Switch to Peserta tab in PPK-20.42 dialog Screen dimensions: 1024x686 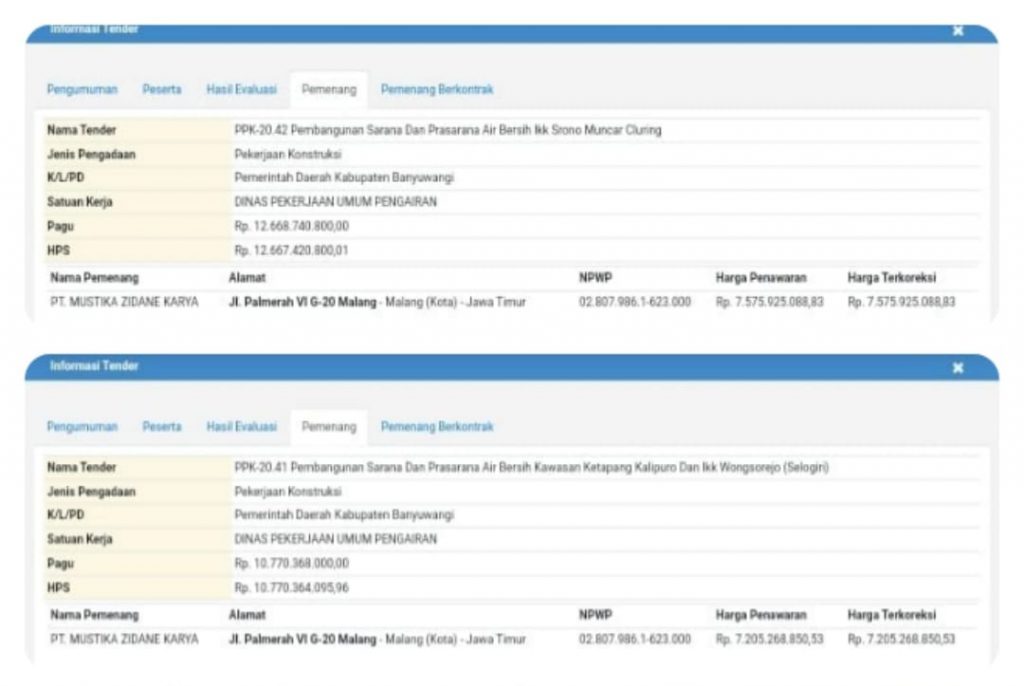(x=162, y=90)
